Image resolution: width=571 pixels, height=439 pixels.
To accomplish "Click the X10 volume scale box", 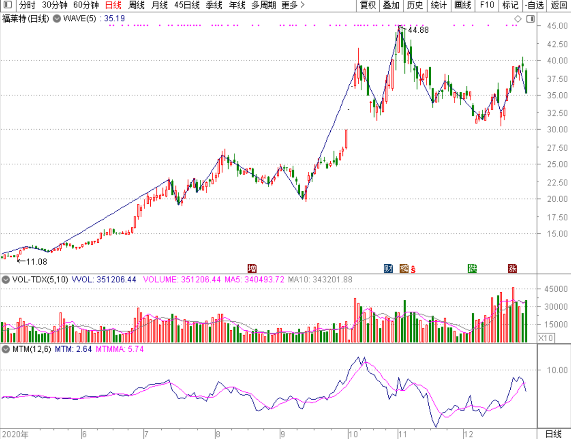I will coord(546,338).
